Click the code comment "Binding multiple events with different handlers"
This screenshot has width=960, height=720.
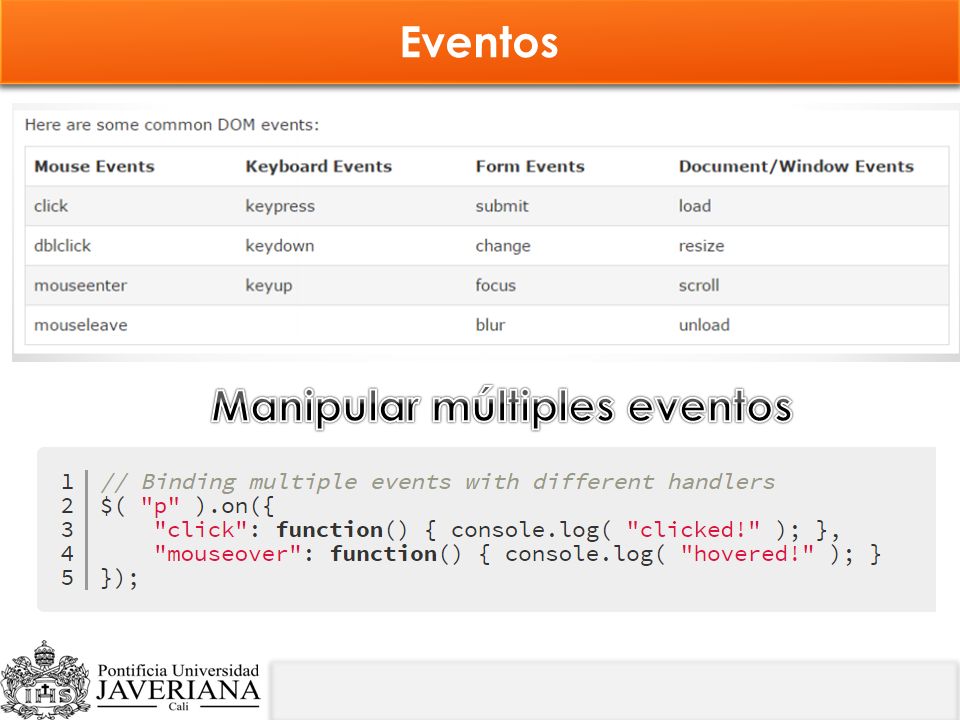coord(458,482)
